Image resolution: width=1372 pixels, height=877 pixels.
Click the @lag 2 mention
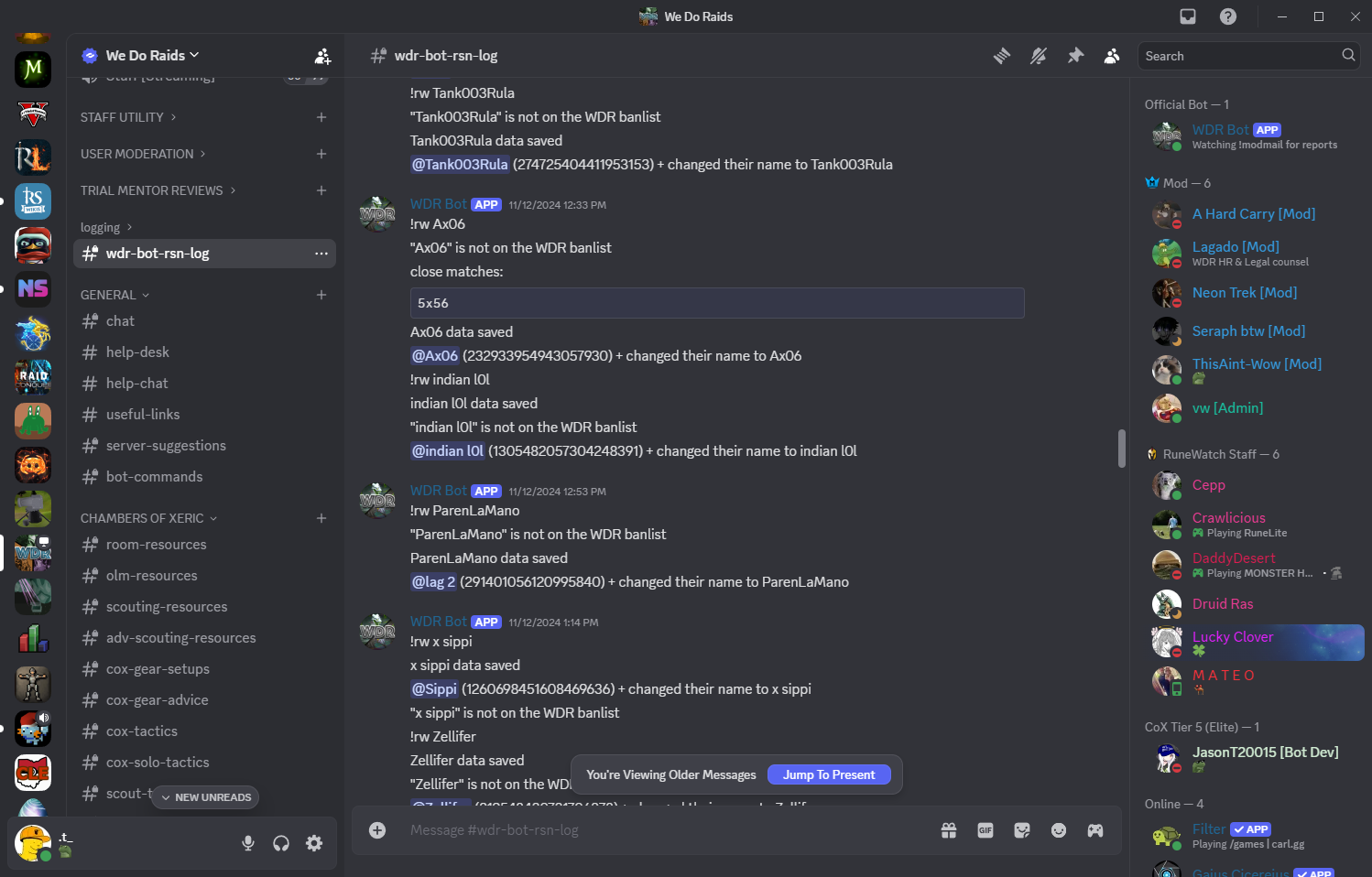[433, 582]
